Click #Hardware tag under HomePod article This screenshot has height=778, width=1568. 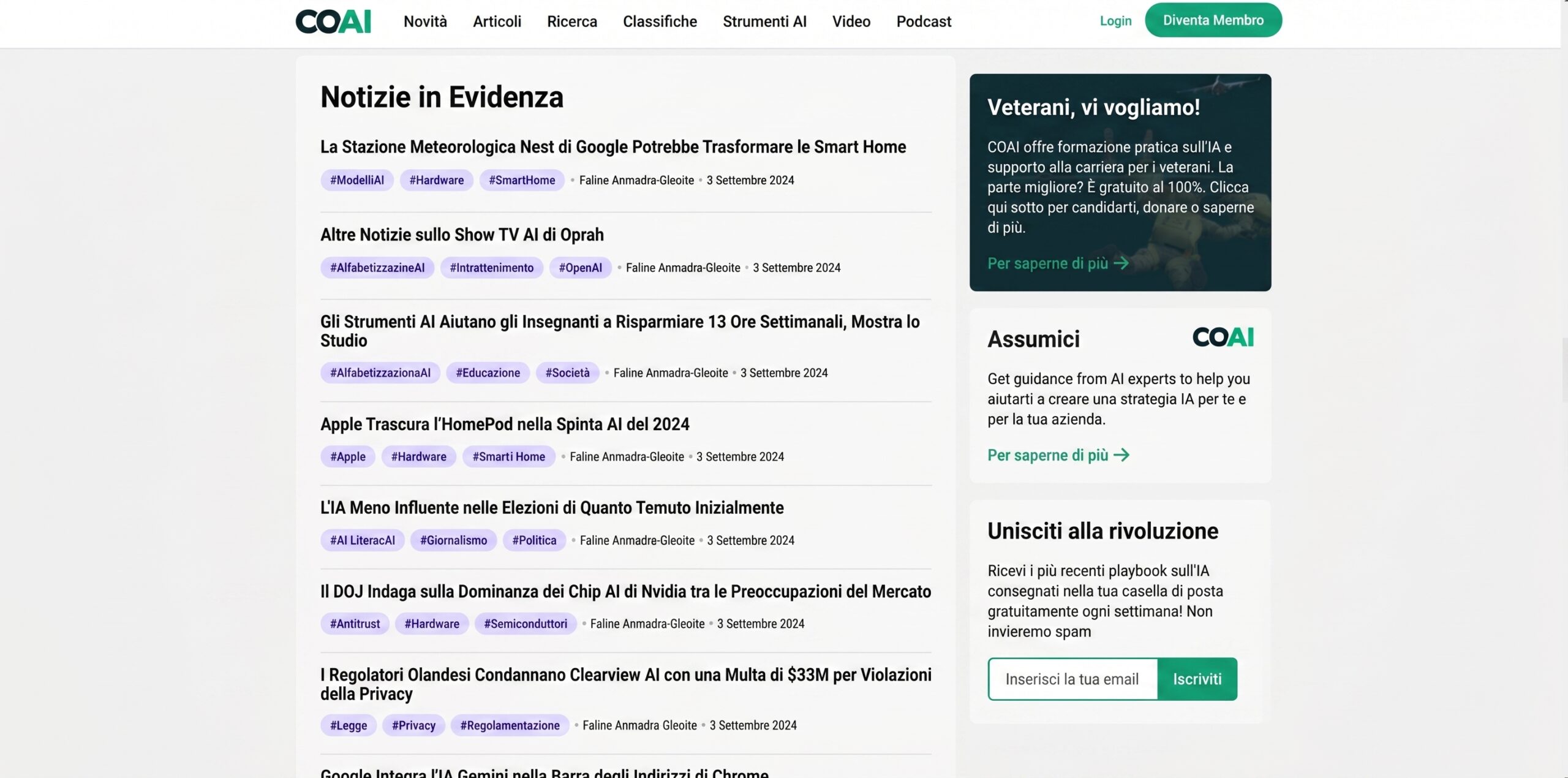point(419,456)
